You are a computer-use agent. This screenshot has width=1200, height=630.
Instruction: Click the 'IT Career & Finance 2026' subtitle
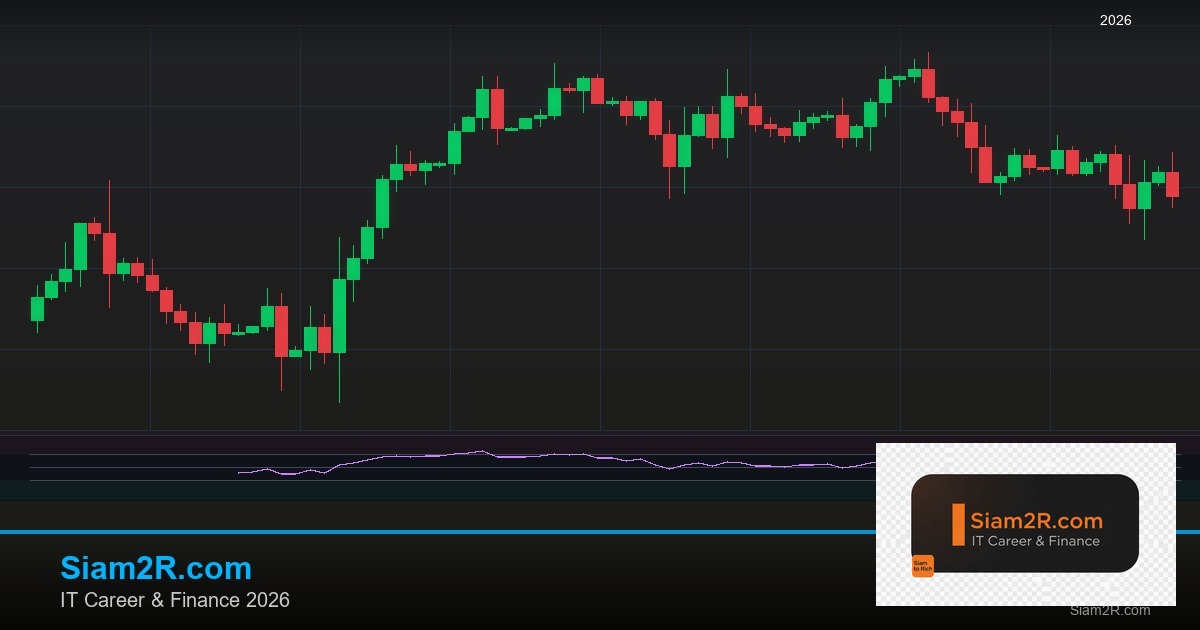(x=175, y=600)
